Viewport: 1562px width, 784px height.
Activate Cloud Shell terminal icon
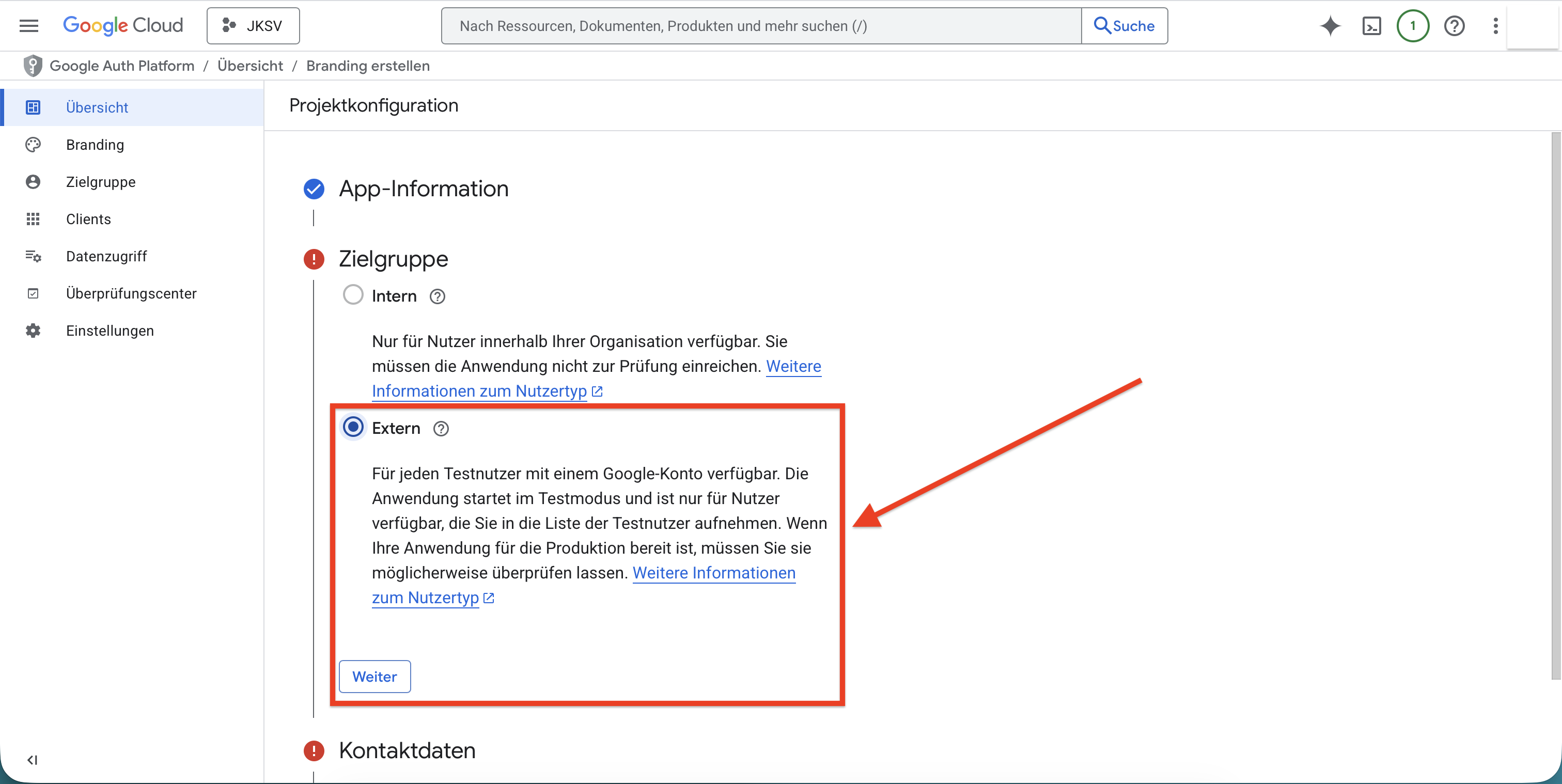[1371, 25]
